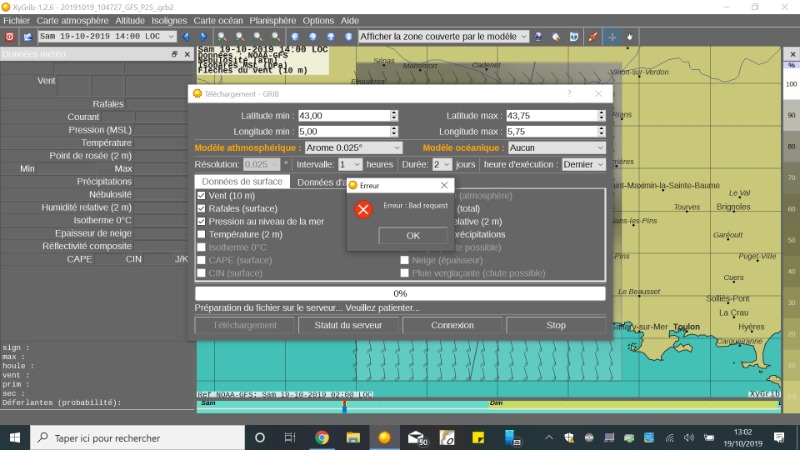The width and height of the screenshot is (800, 450).
Task: Click the 0% download progress bar
Action: 400,293
